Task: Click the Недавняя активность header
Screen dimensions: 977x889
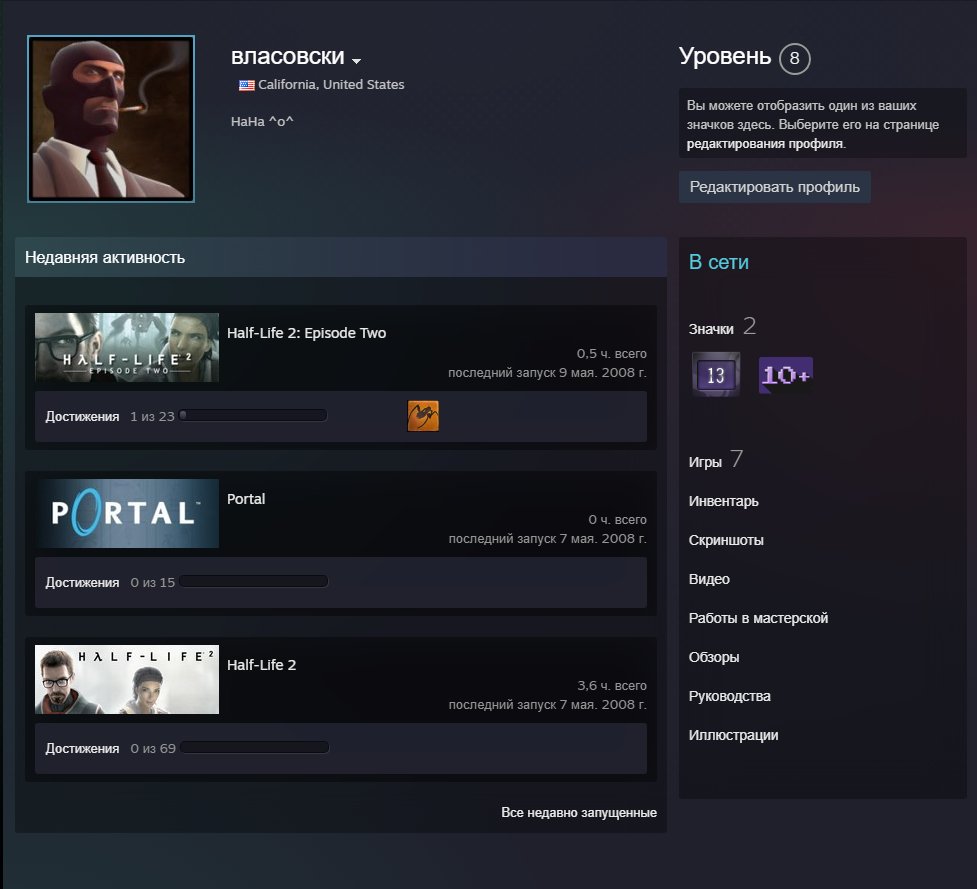Action: [105, 257]
